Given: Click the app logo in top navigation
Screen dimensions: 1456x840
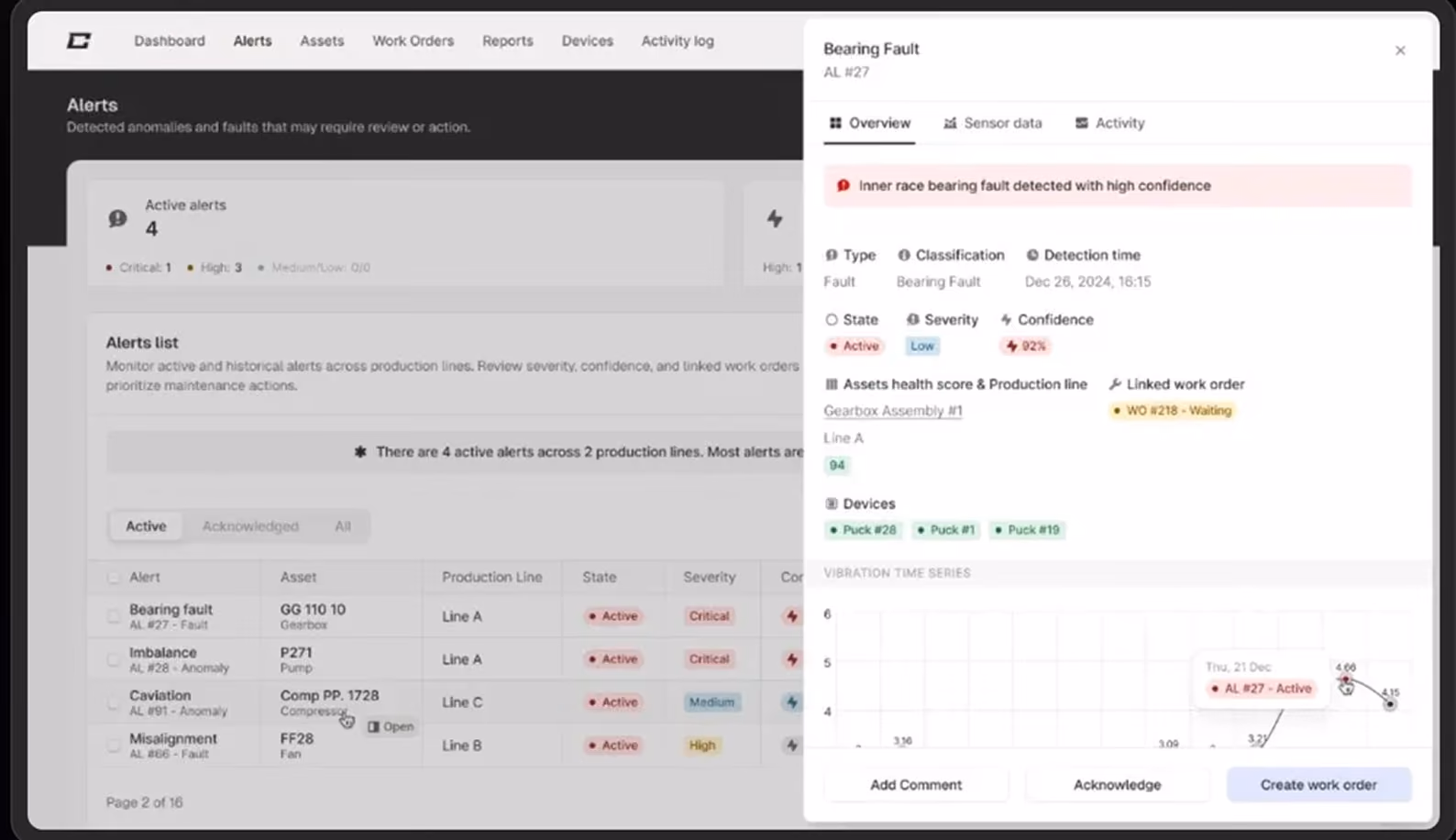Looking at the screenshot, I should [79, 40].
